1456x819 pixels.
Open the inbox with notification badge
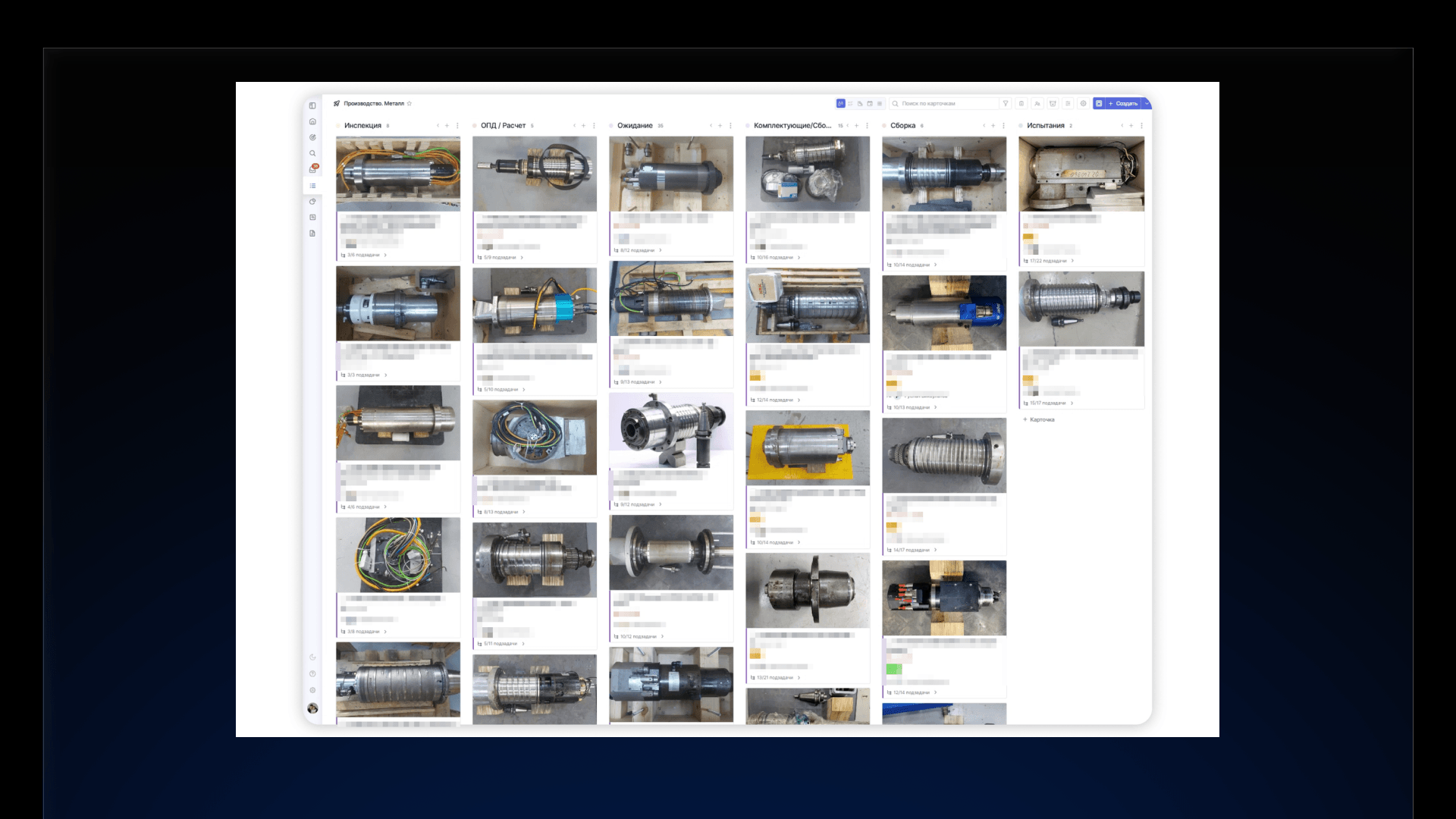tap(312, 169)
